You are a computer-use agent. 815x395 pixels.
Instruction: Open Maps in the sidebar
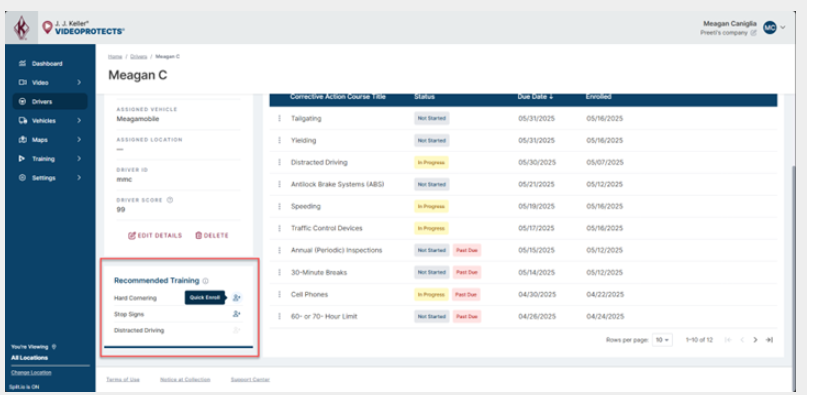point(50,140)
